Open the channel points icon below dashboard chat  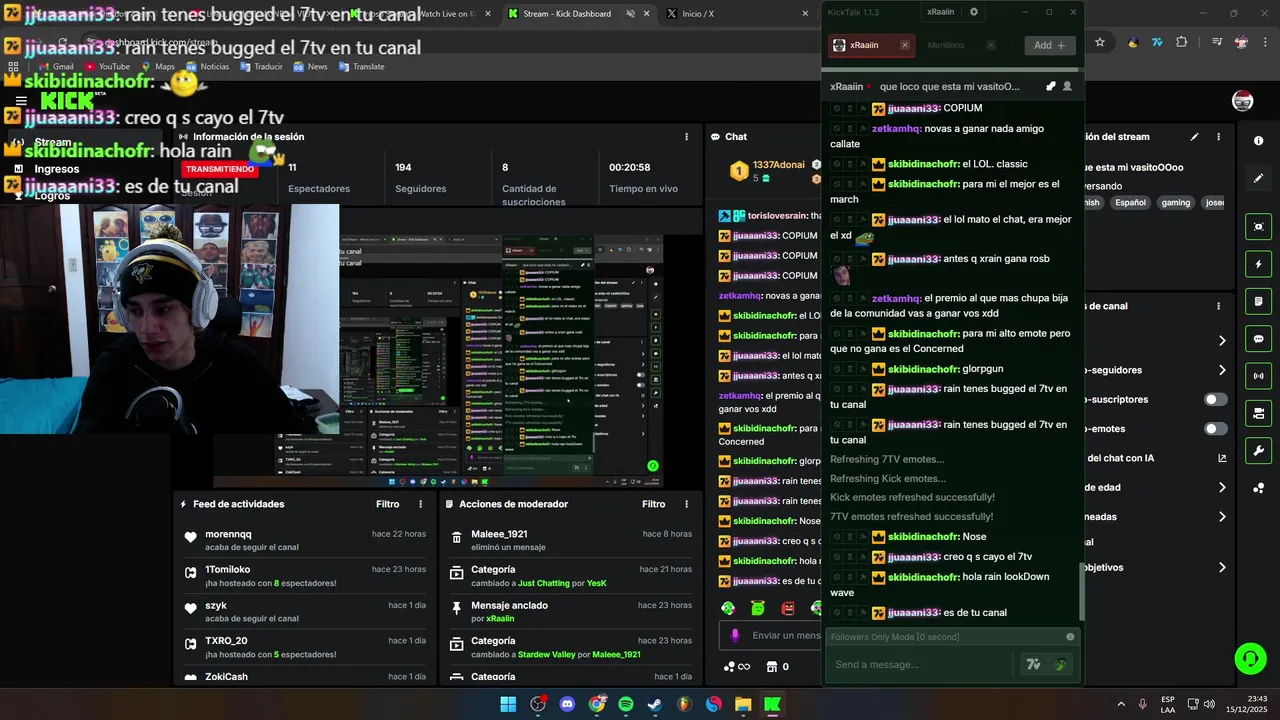pos(736,666)
